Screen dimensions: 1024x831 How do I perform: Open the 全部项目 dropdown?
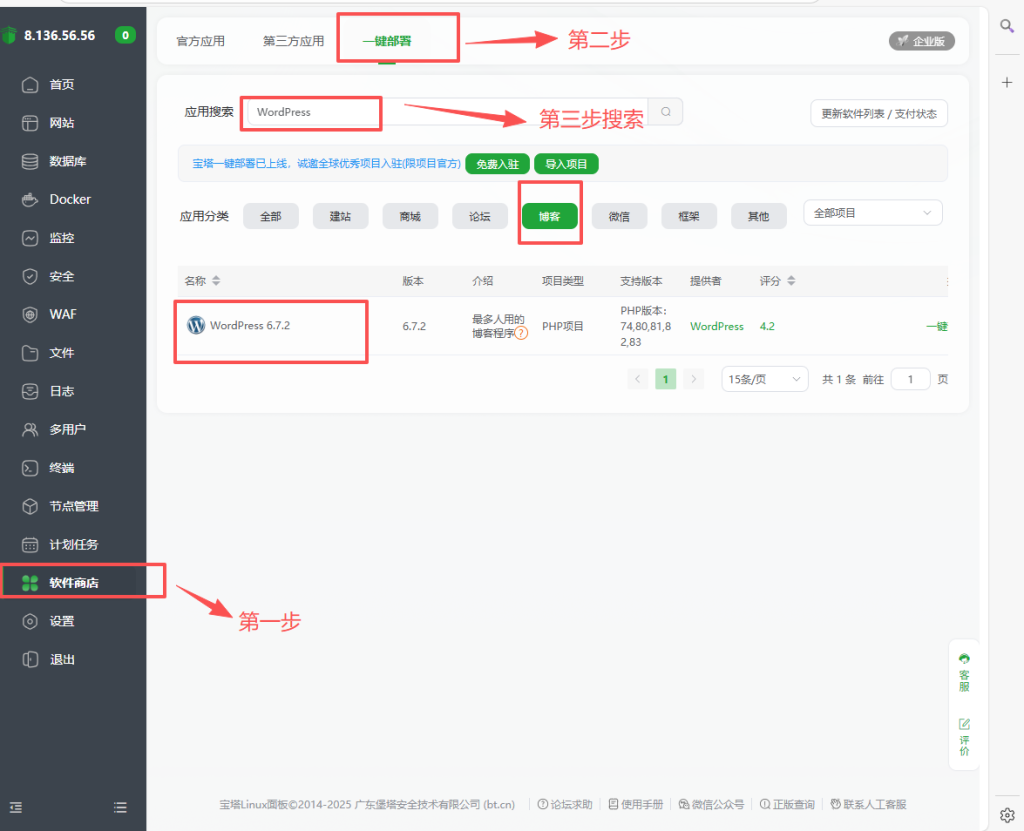pyautogui.click(x=872, y=213)
